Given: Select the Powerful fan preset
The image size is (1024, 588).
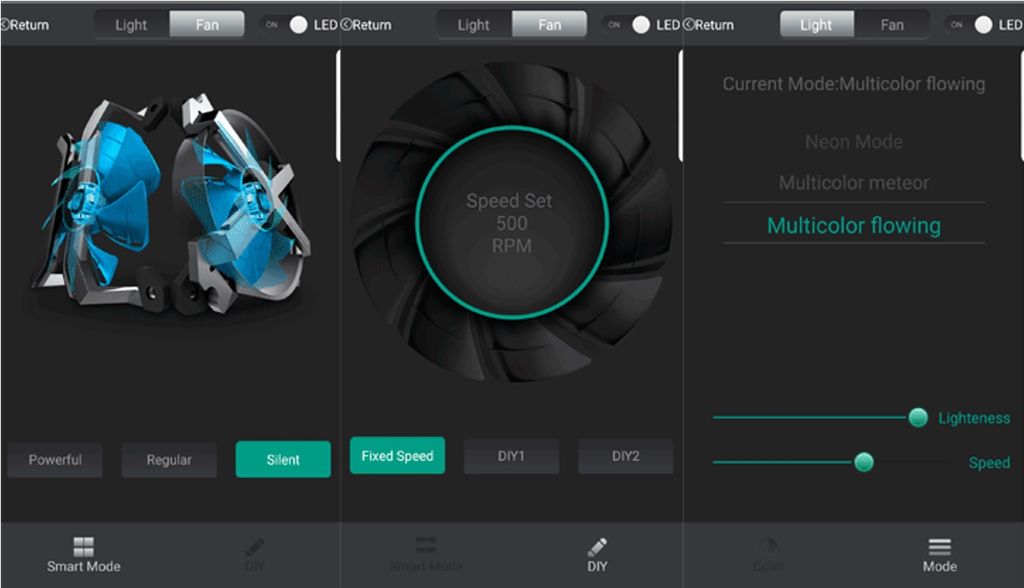Looking at the screenshot, I should 55,459.
